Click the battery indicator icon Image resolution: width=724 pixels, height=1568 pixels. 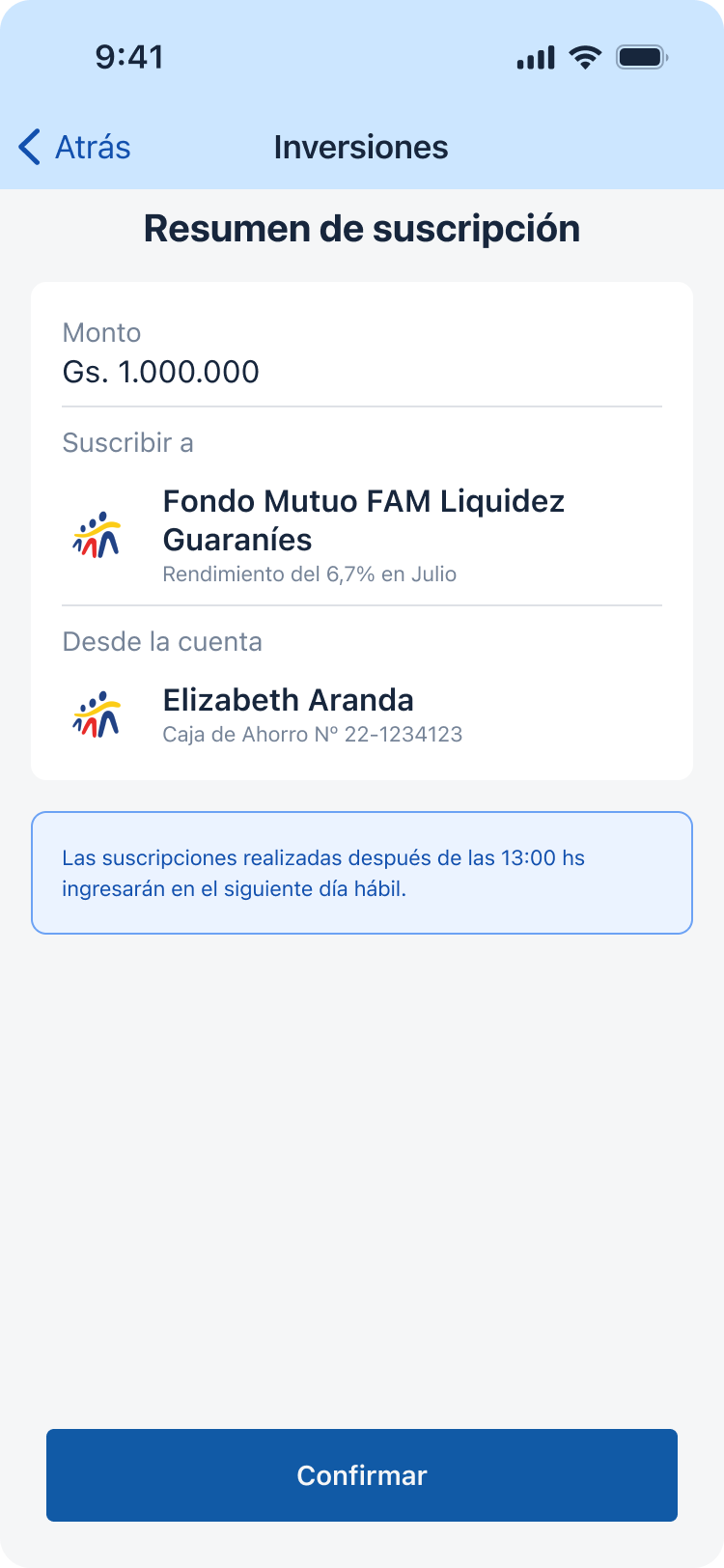[642, 57]
